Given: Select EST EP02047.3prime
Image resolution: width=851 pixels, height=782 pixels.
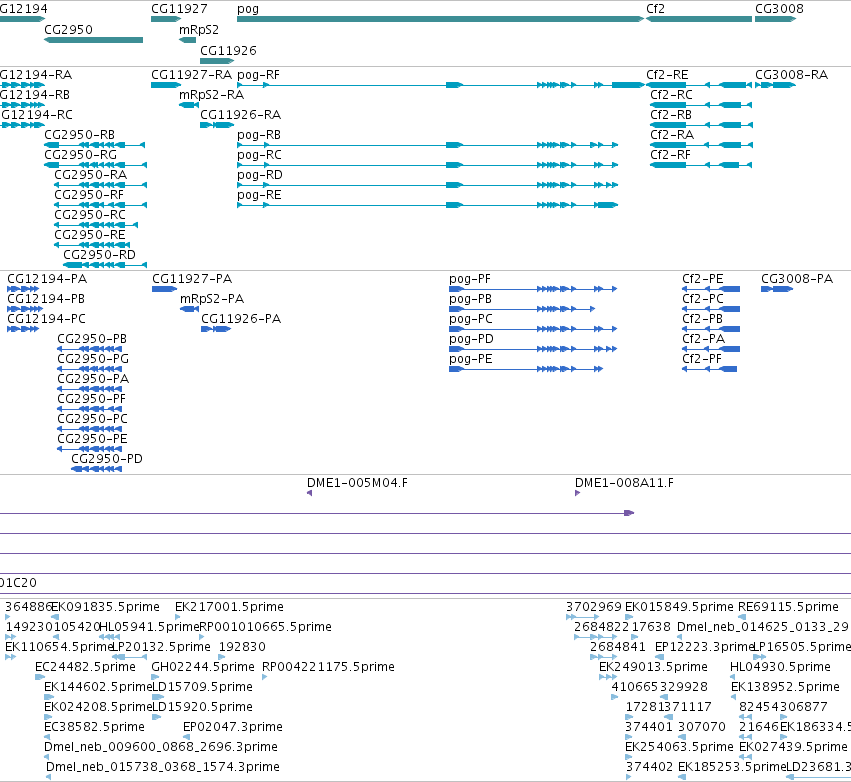Looking at the screenshot, I should pos(186,737).
